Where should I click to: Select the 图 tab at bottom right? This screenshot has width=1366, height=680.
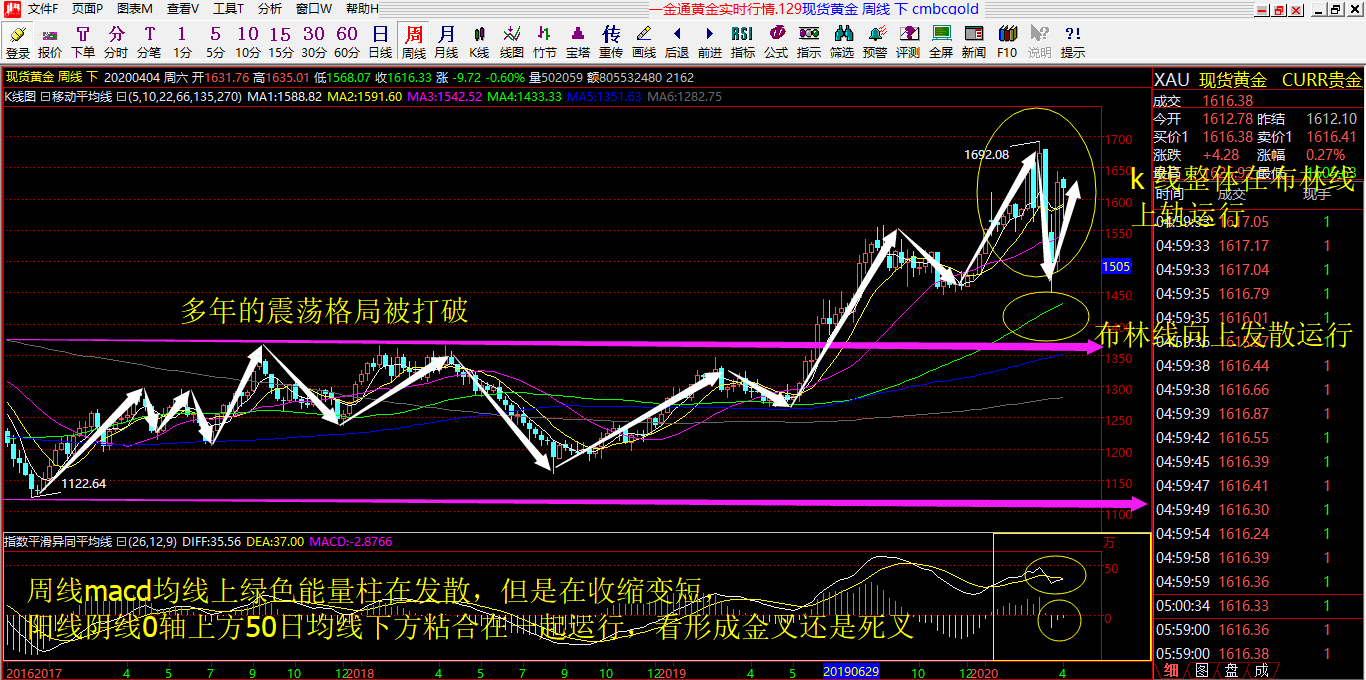[1201, 670]
